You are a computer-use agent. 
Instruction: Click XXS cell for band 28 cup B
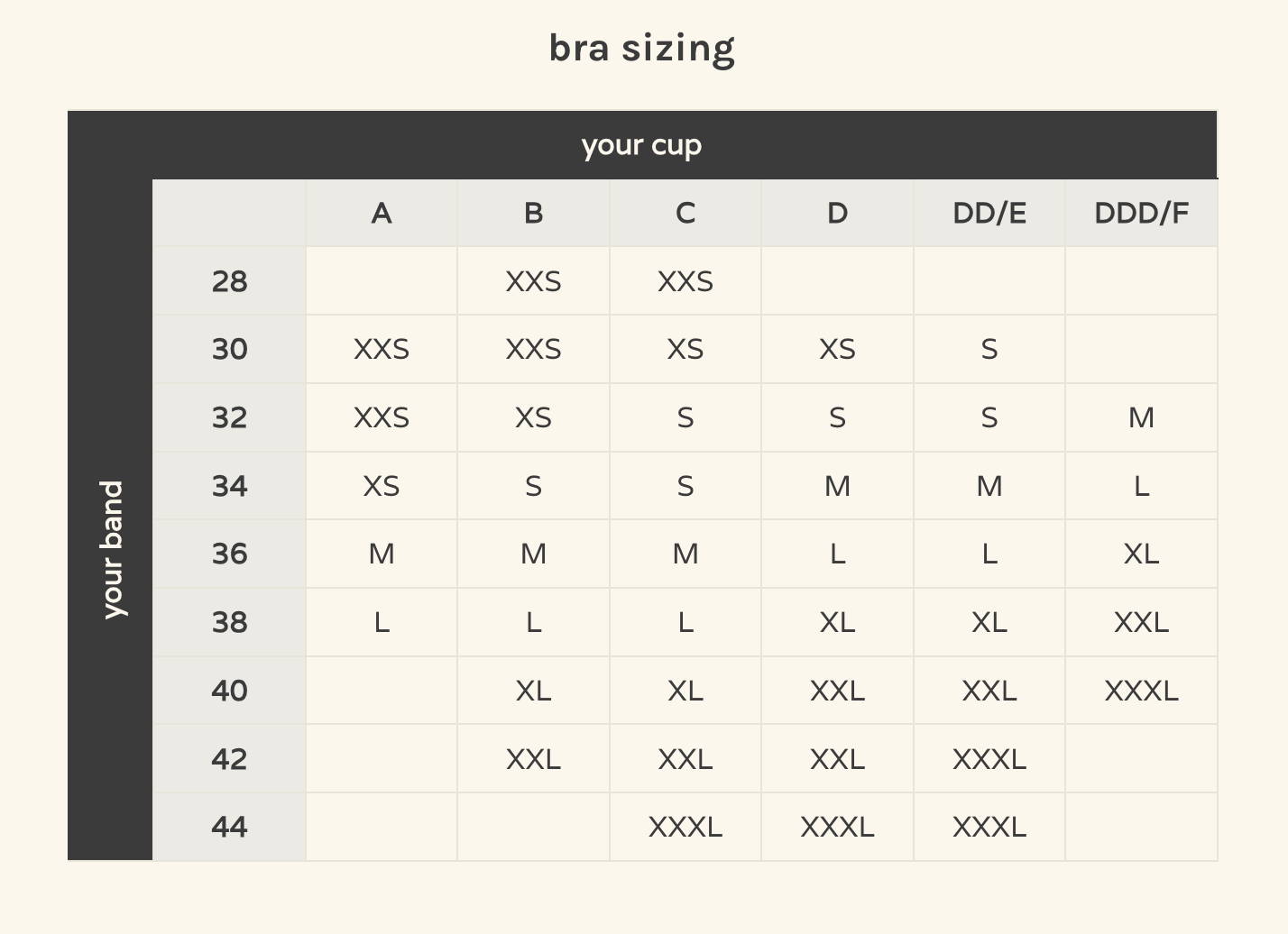tap(533, 281)
